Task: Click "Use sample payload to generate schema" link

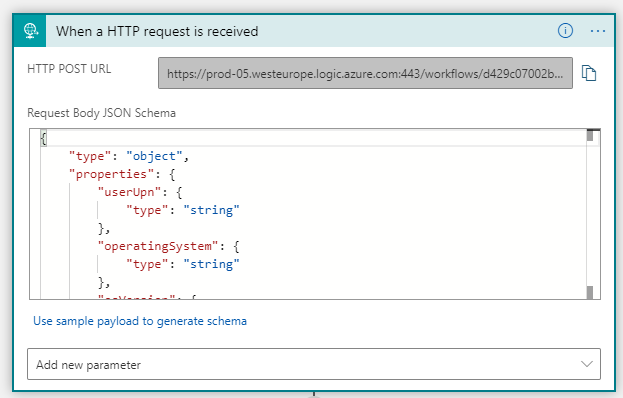Action: (x=140, y=321)
